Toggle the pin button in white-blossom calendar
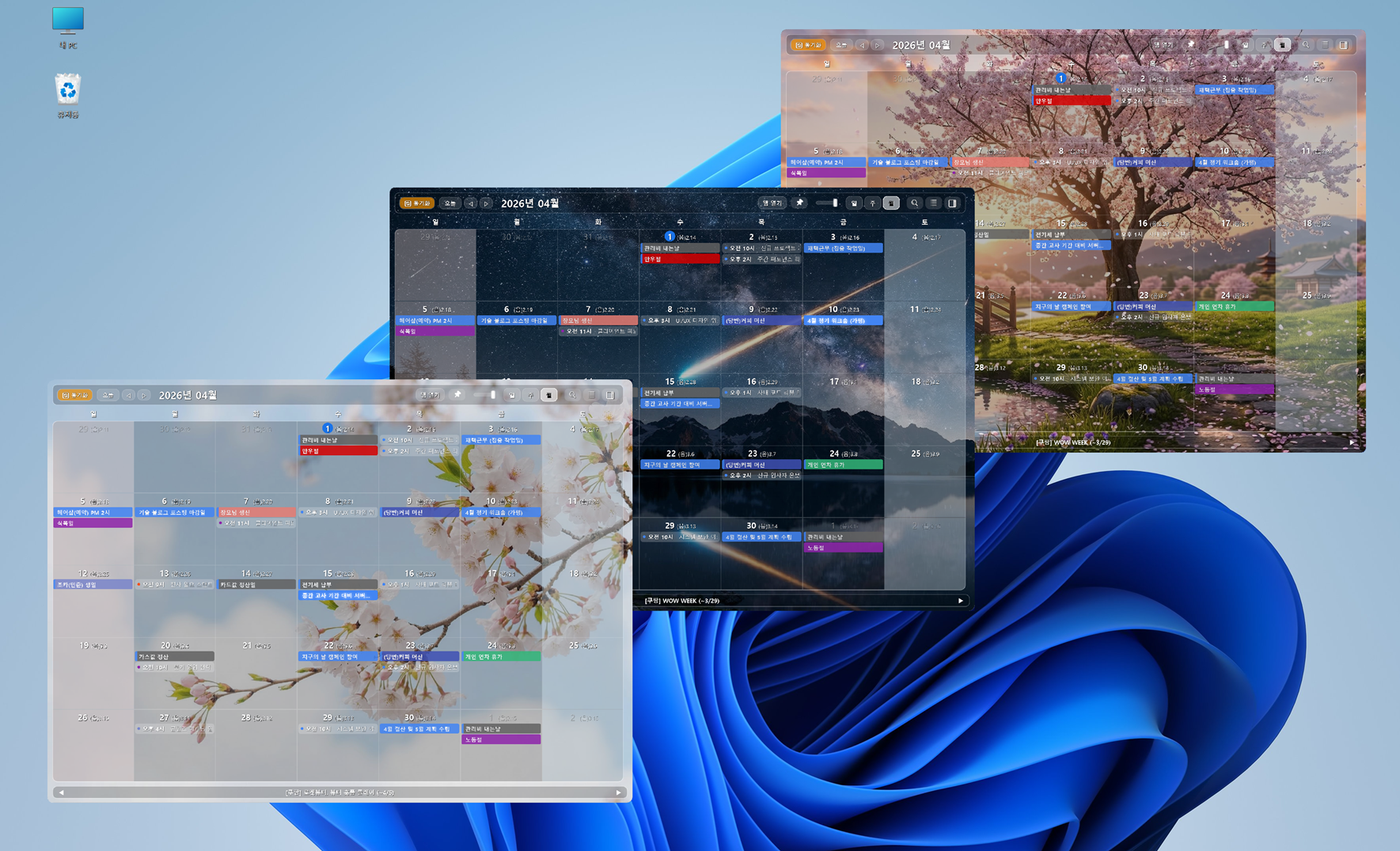Viewport: 1400px width, 851px height. tap(457, 395)
